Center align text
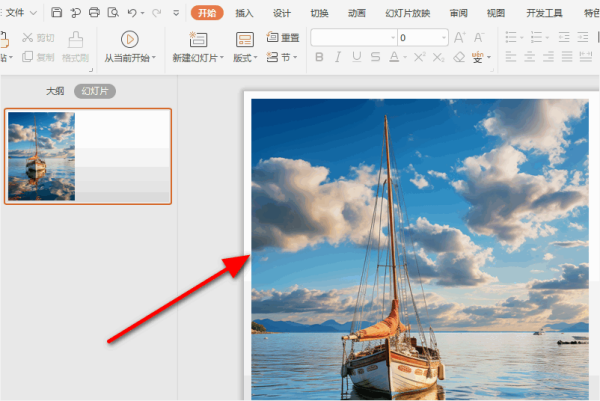The image size is (600, 401). [530, 57]
